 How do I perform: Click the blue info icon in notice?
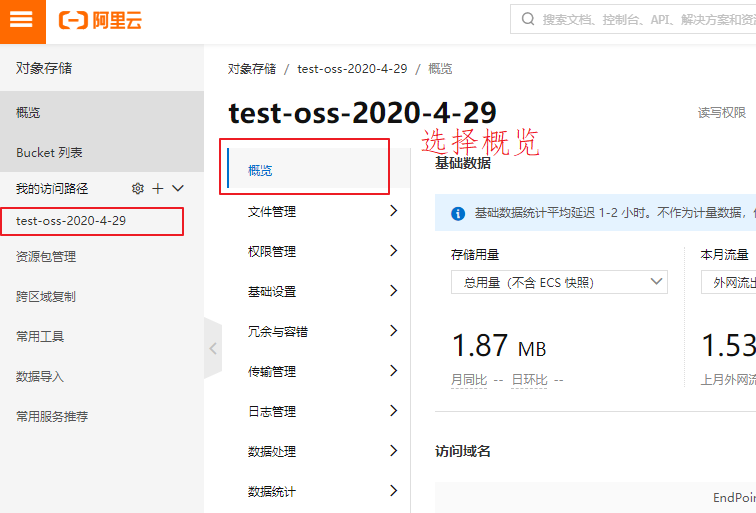click(x=458, y=213)
